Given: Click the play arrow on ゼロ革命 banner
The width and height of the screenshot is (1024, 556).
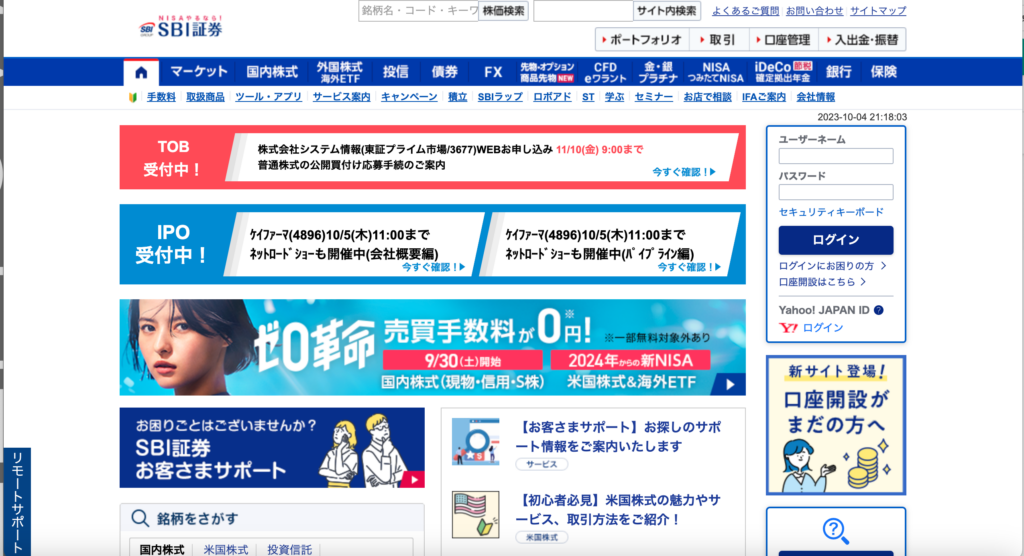Looking at the screenshot, I should coord(730,384).
